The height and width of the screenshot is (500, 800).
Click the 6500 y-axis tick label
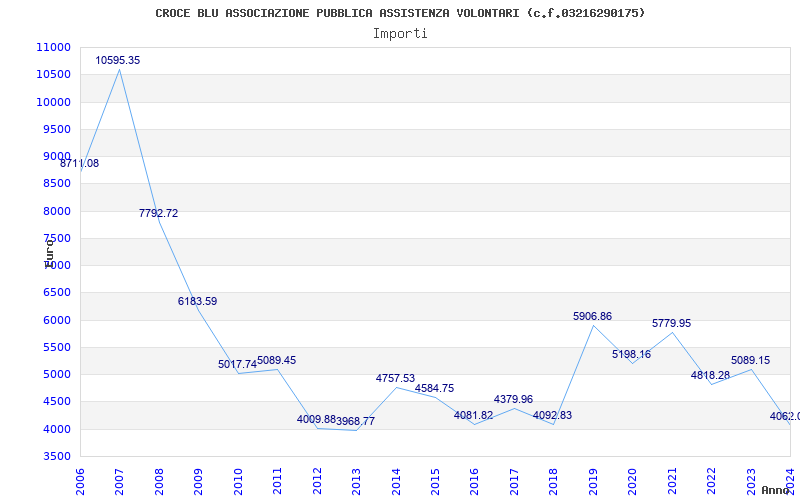(x=56, y=293)
